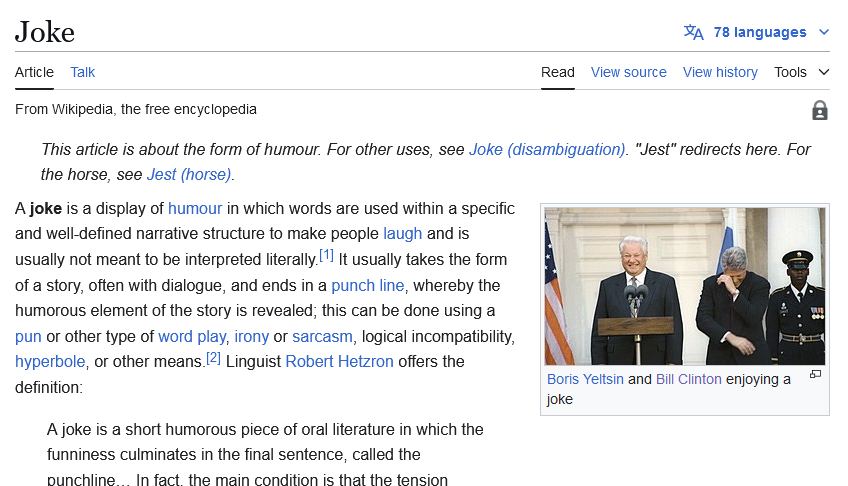848x486 pixels.
Task: Follow the Joke (disambiguation) link
Action: pyautogui.click(x=547, y=149)
